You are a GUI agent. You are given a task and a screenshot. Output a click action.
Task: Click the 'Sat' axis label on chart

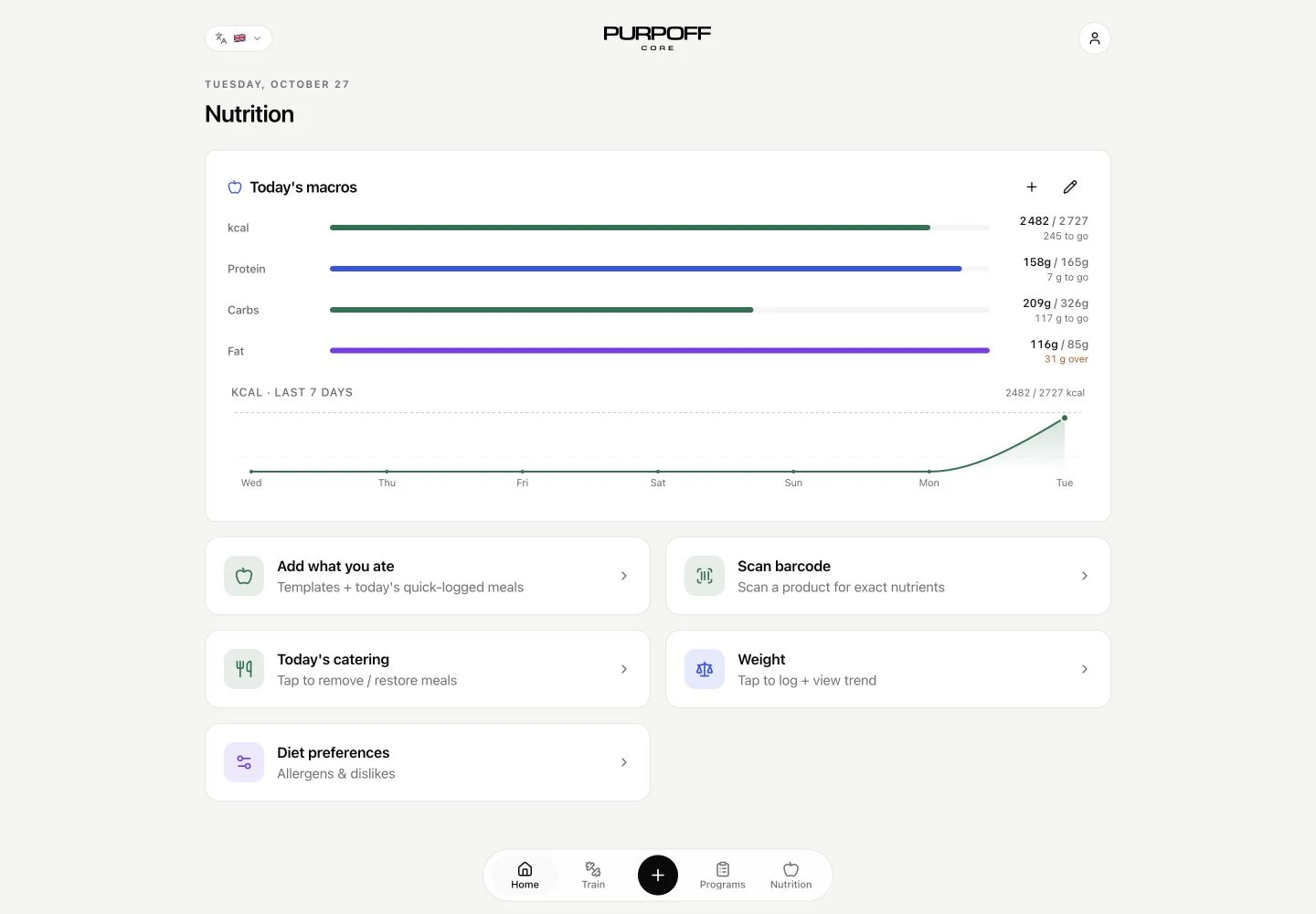tap(658, 483)
